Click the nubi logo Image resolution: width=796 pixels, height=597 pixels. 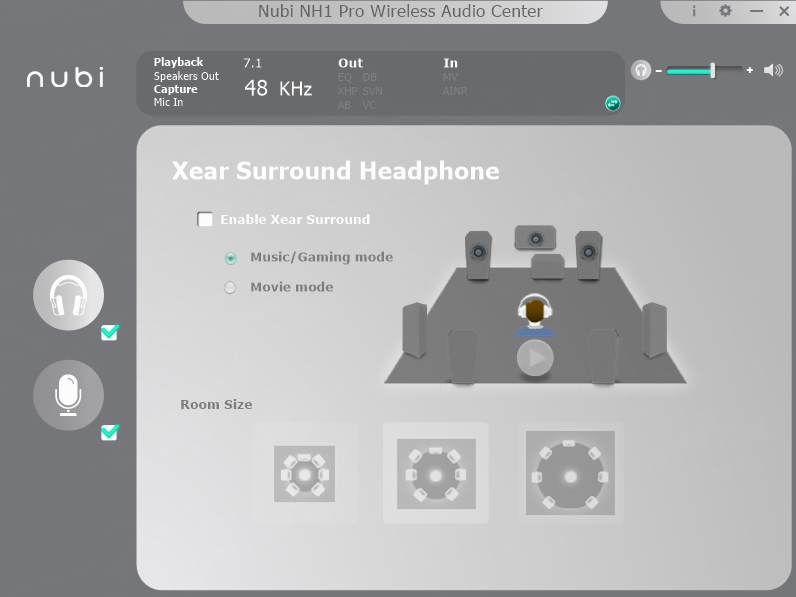click(x=65, y=77)
